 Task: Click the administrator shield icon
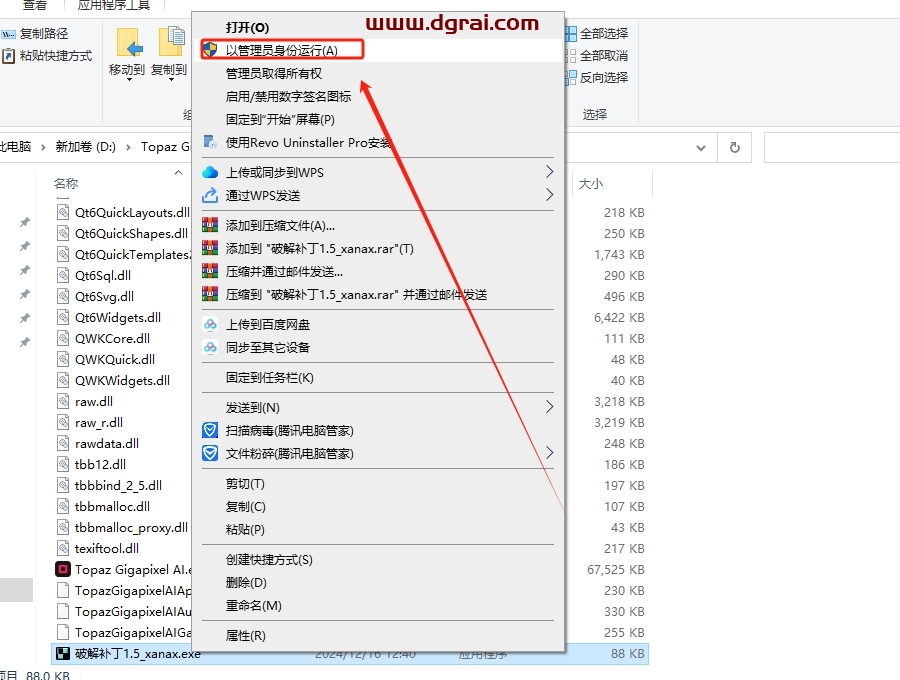tap(210, 49)
